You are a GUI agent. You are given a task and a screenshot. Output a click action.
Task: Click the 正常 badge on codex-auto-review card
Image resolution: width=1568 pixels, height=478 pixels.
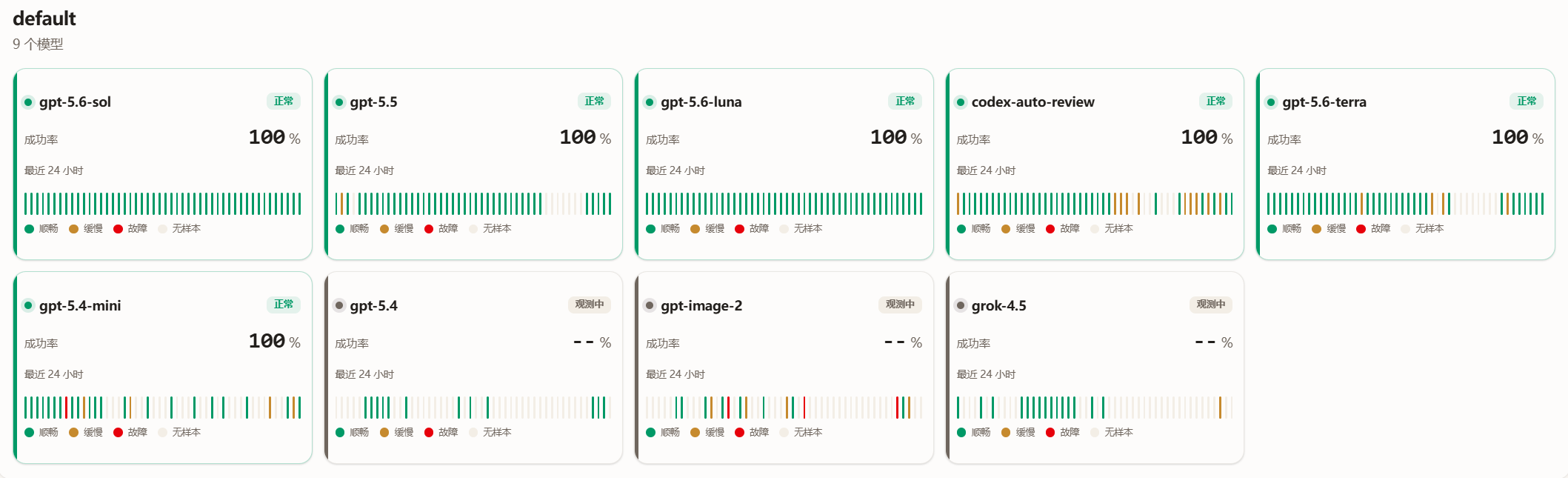[x=1215, y=101]
